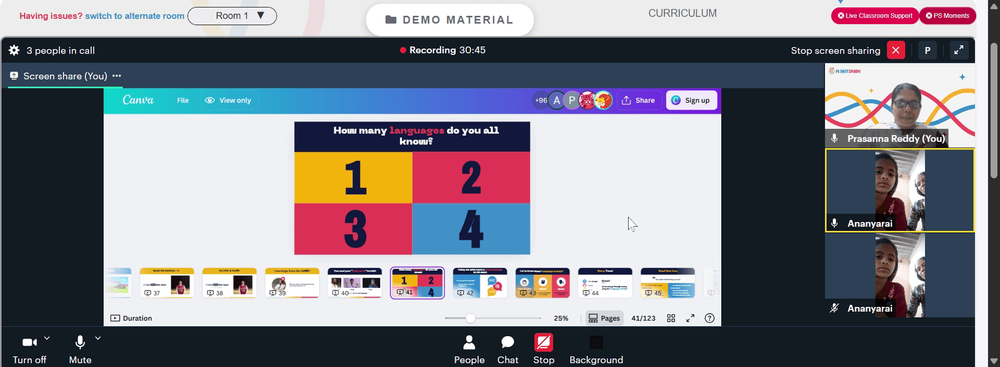
Task: Select slide thumbnail 44
Action: 605,283
